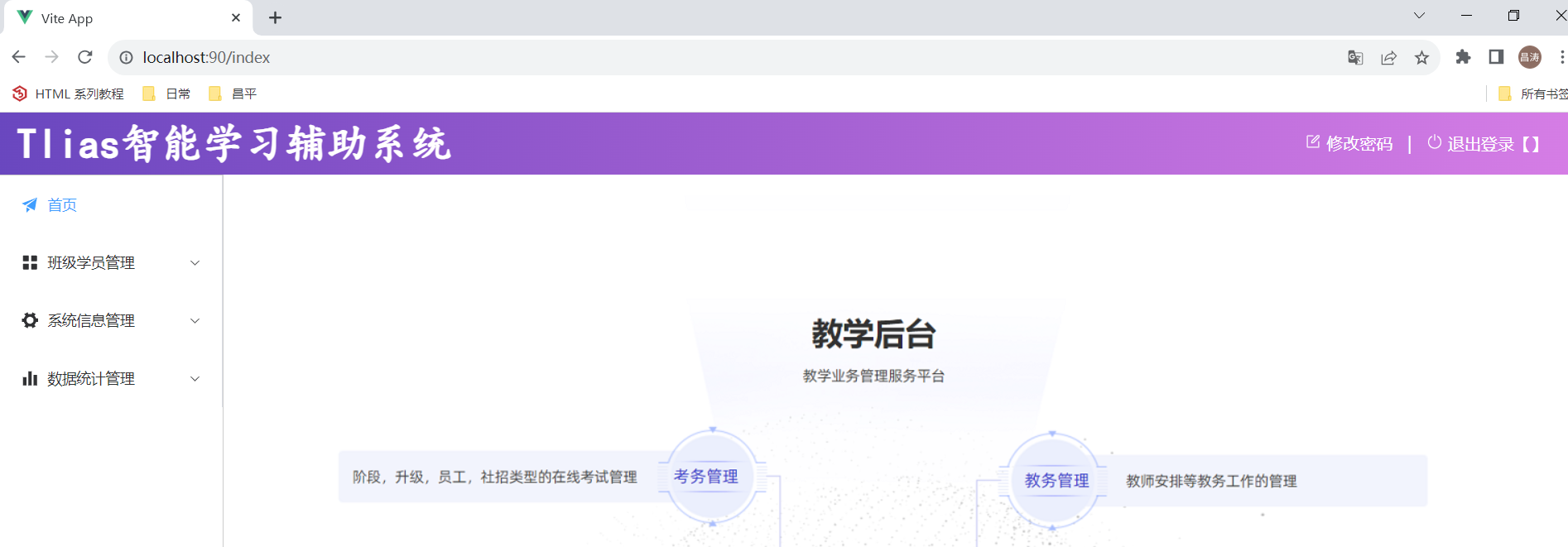
Task: Expand the 系统信息管理 submenu chevron
Action: coord(195,321)
